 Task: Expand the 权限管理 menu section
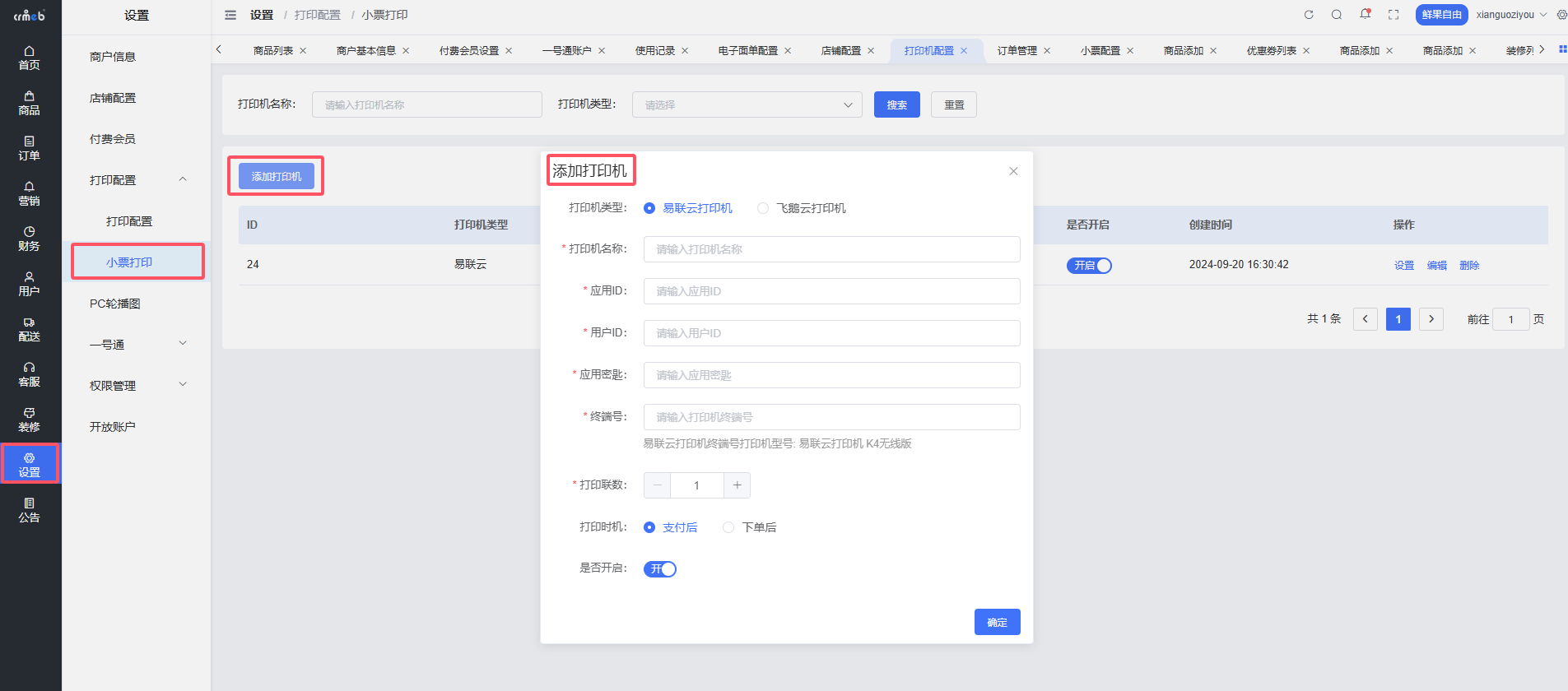pyautogui.click(x=136, y=386)
